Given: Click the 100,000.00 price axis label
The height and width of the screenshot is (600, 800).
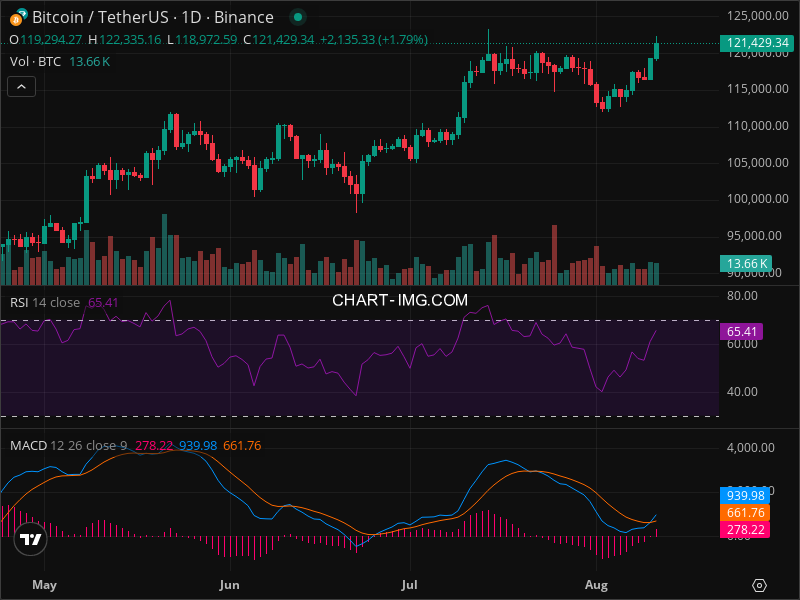Looking at the screenshot, I should click(x=758, y=198).
